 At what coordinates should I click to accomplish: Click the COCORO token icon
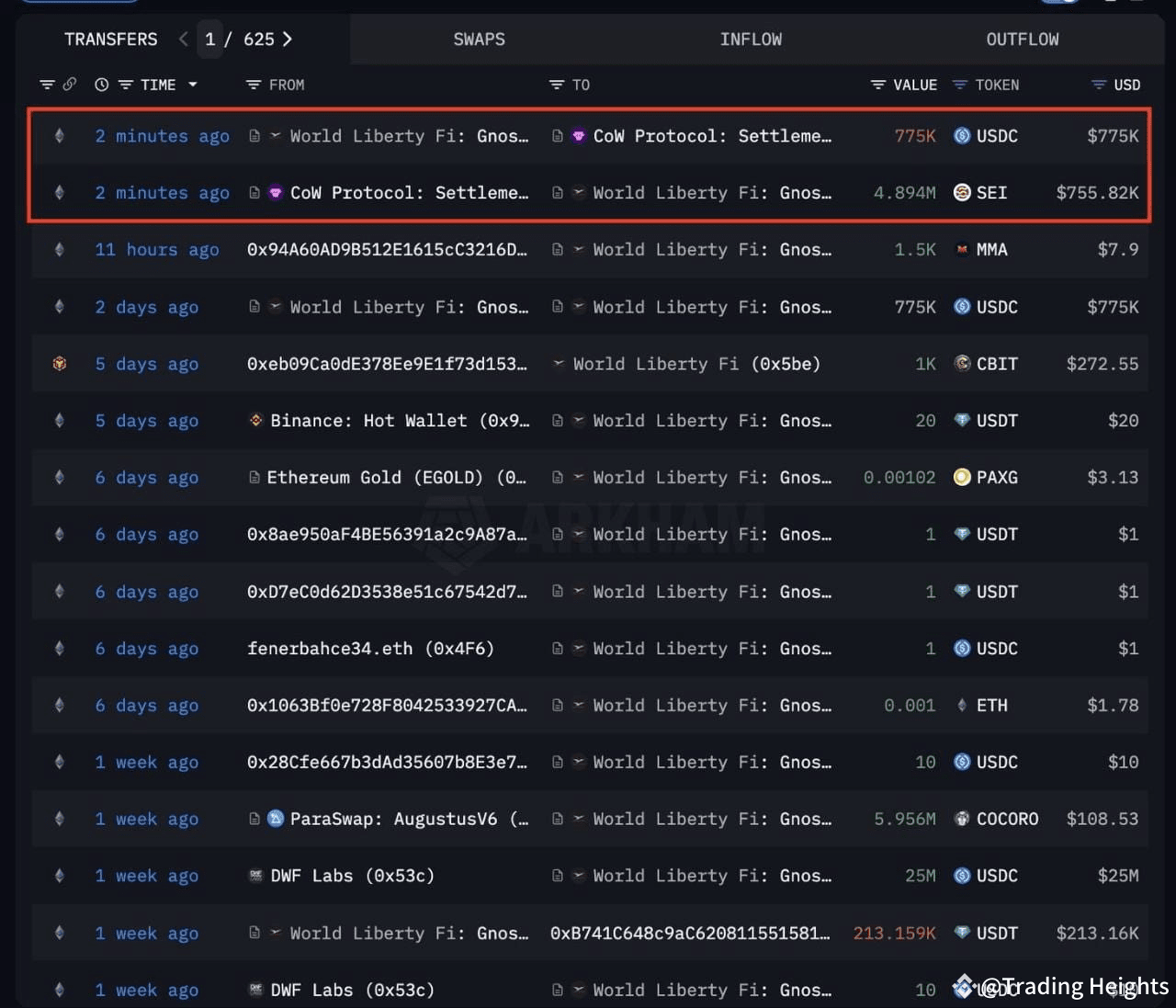coord(962,819)
